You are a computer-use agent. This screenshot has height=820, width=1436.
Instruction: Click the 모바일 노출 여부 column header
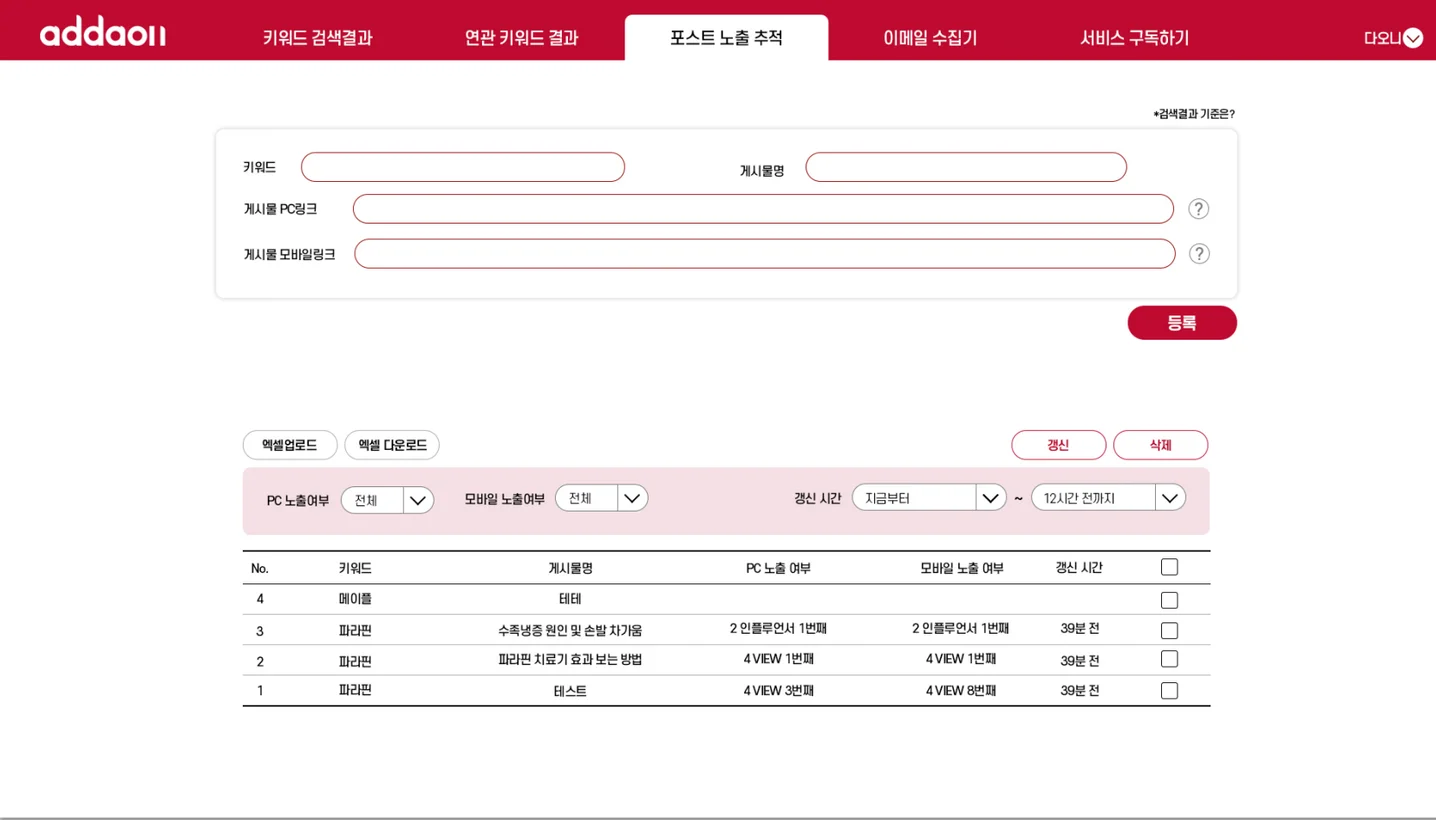tap(962, 568)
